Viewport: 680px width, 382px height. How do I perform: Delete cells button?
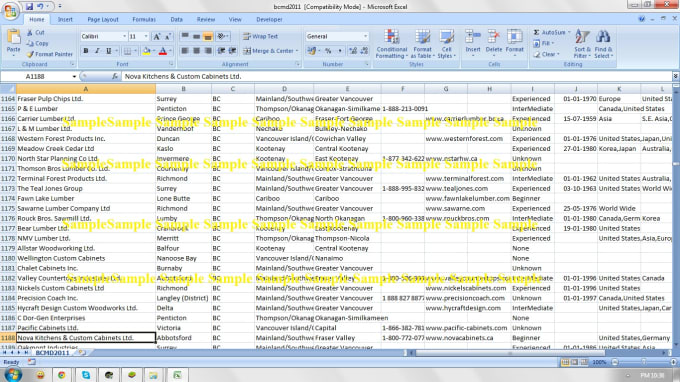tap(494, 42)
